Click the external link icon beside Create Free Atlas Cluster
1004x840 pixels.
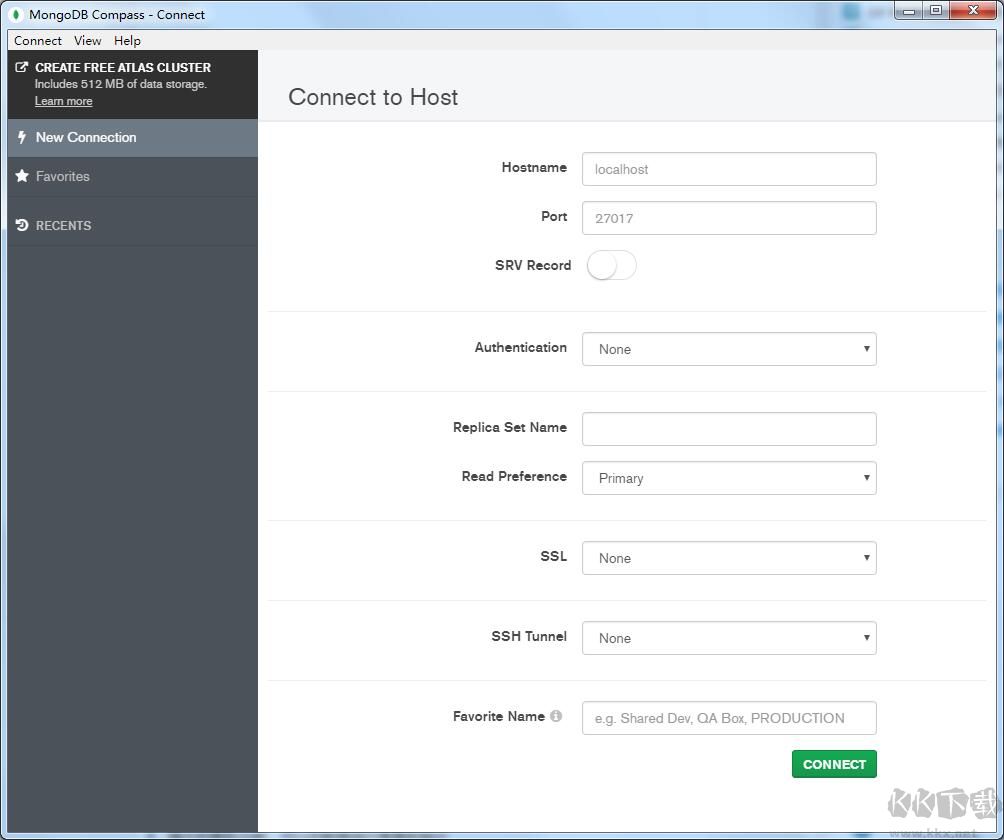tap(22, 68)
